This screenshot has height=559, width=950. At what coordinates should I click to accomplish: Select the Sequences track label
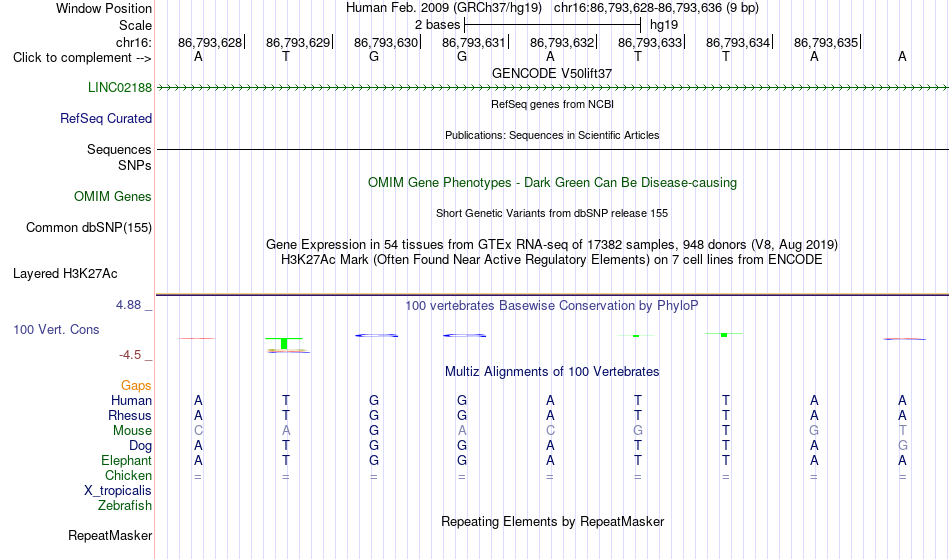pyautogui.click(x=119, y=149)
